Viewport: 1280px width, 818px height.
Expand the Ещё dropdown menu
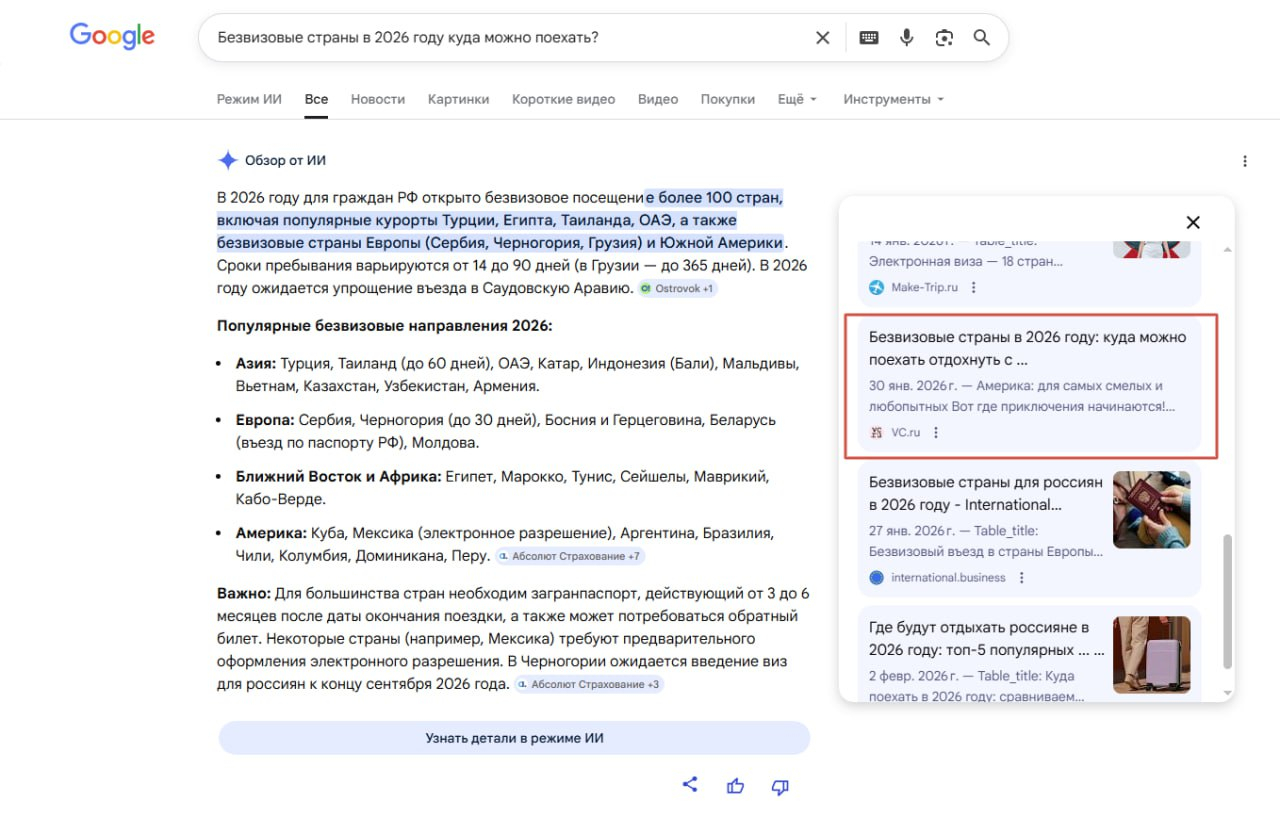click(797, 99)
